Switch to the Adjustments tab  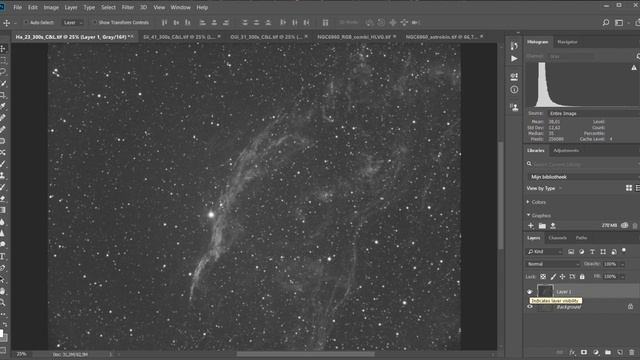pyautogui.click(x=566, y=151)
